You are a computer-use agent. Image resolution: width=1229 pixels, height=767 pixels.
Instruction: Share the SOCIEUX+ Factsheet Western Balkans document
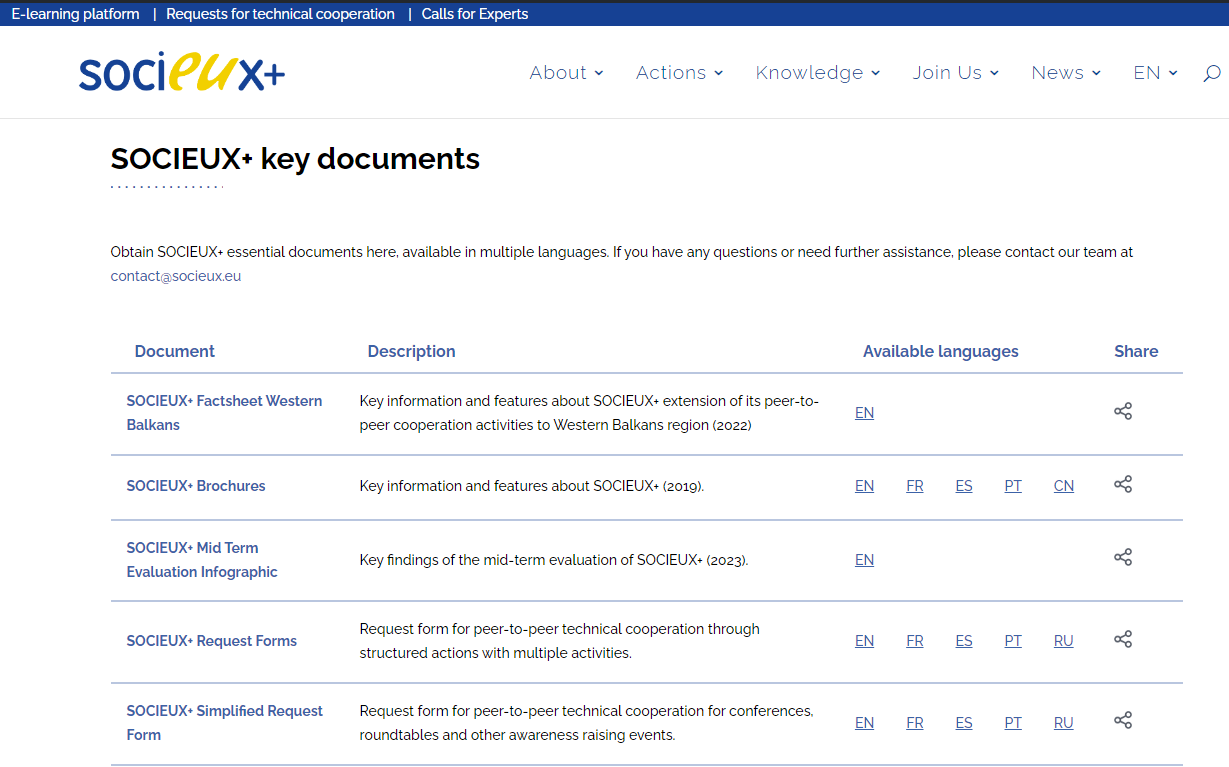pos(1122,410)
